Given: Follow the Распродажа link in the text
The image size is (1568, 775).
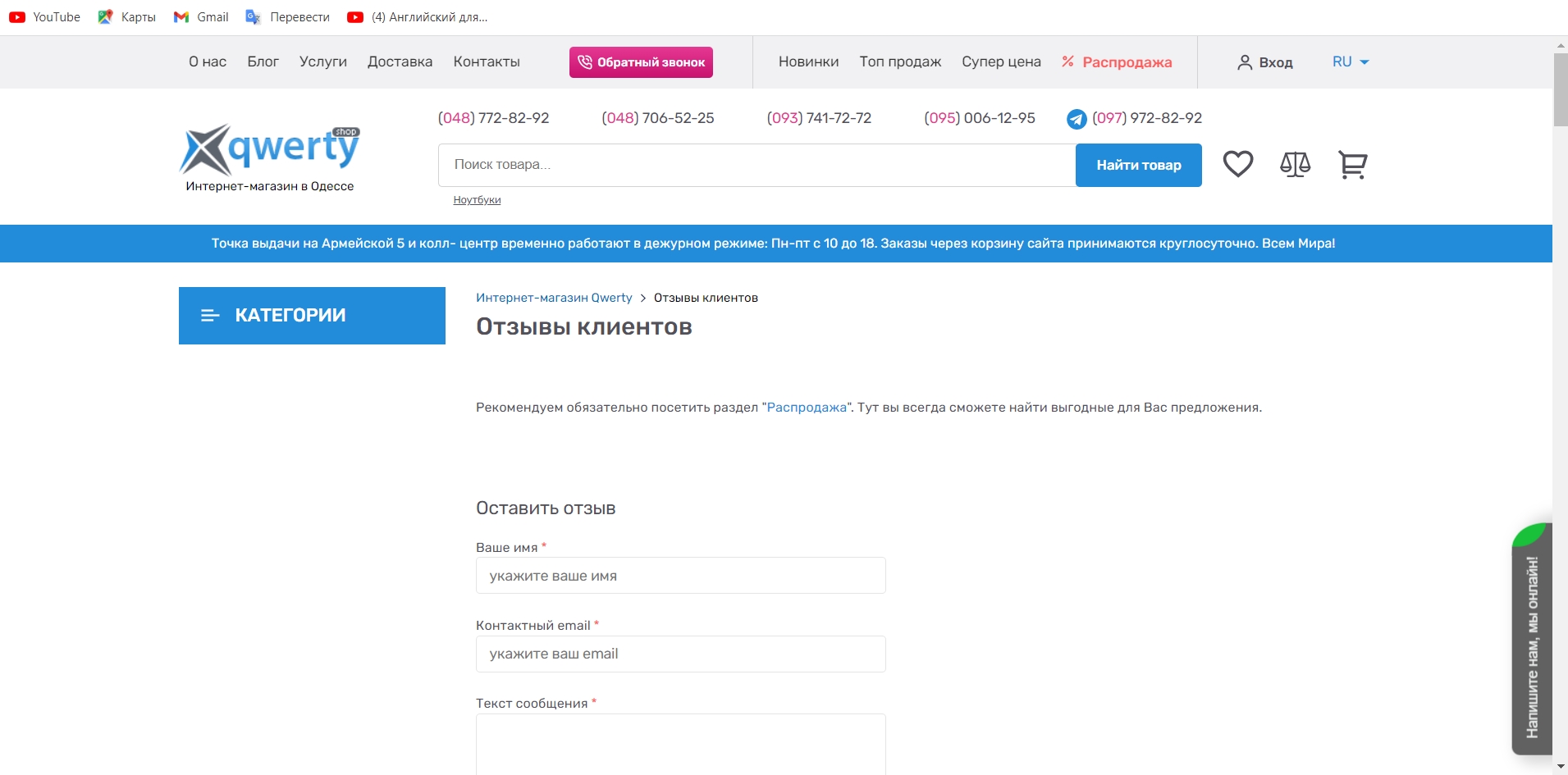Looking at the screenshot, I should coord(807,408).
